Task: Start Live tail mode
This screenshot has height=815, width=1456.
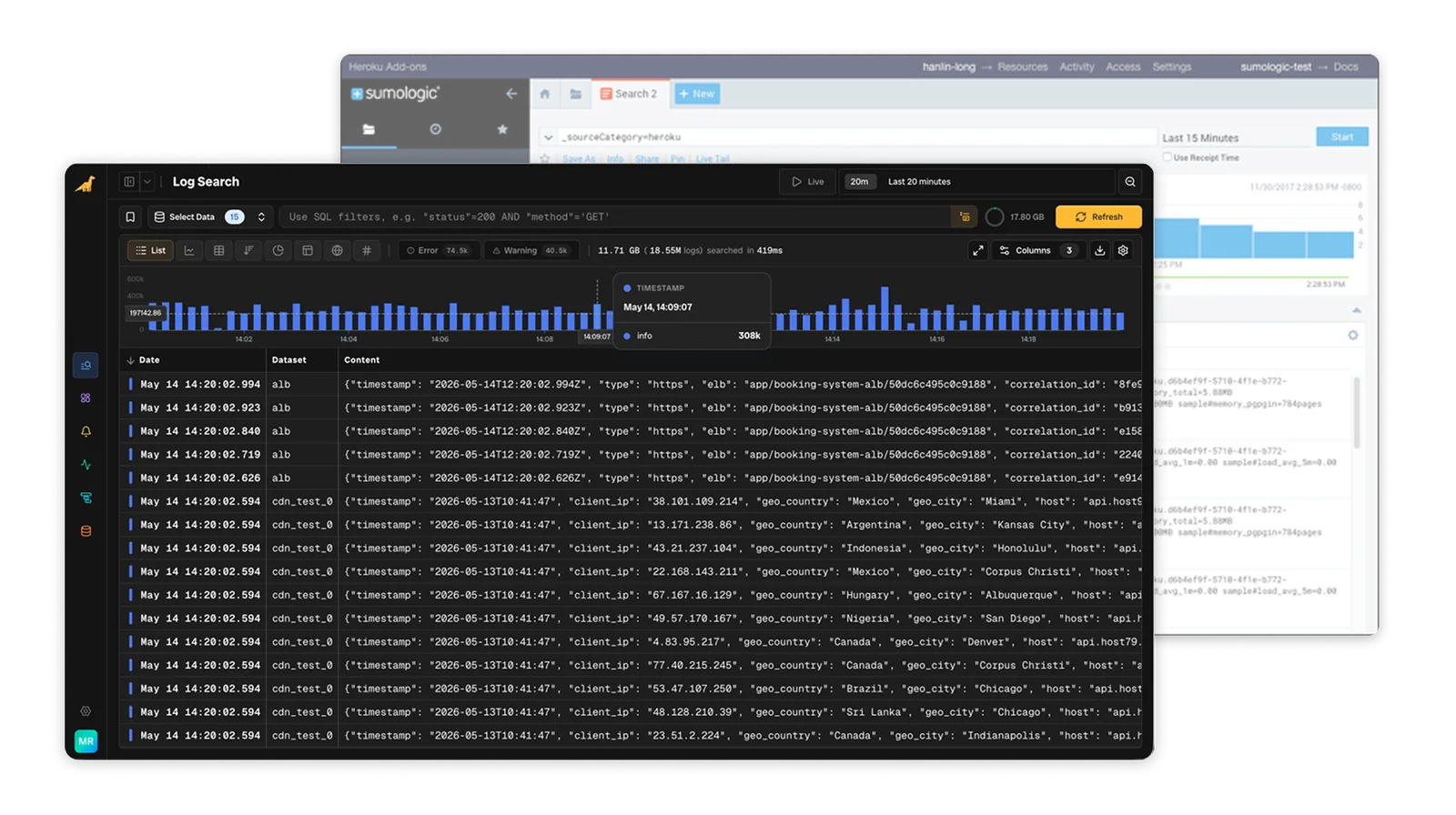Action: 808,182
